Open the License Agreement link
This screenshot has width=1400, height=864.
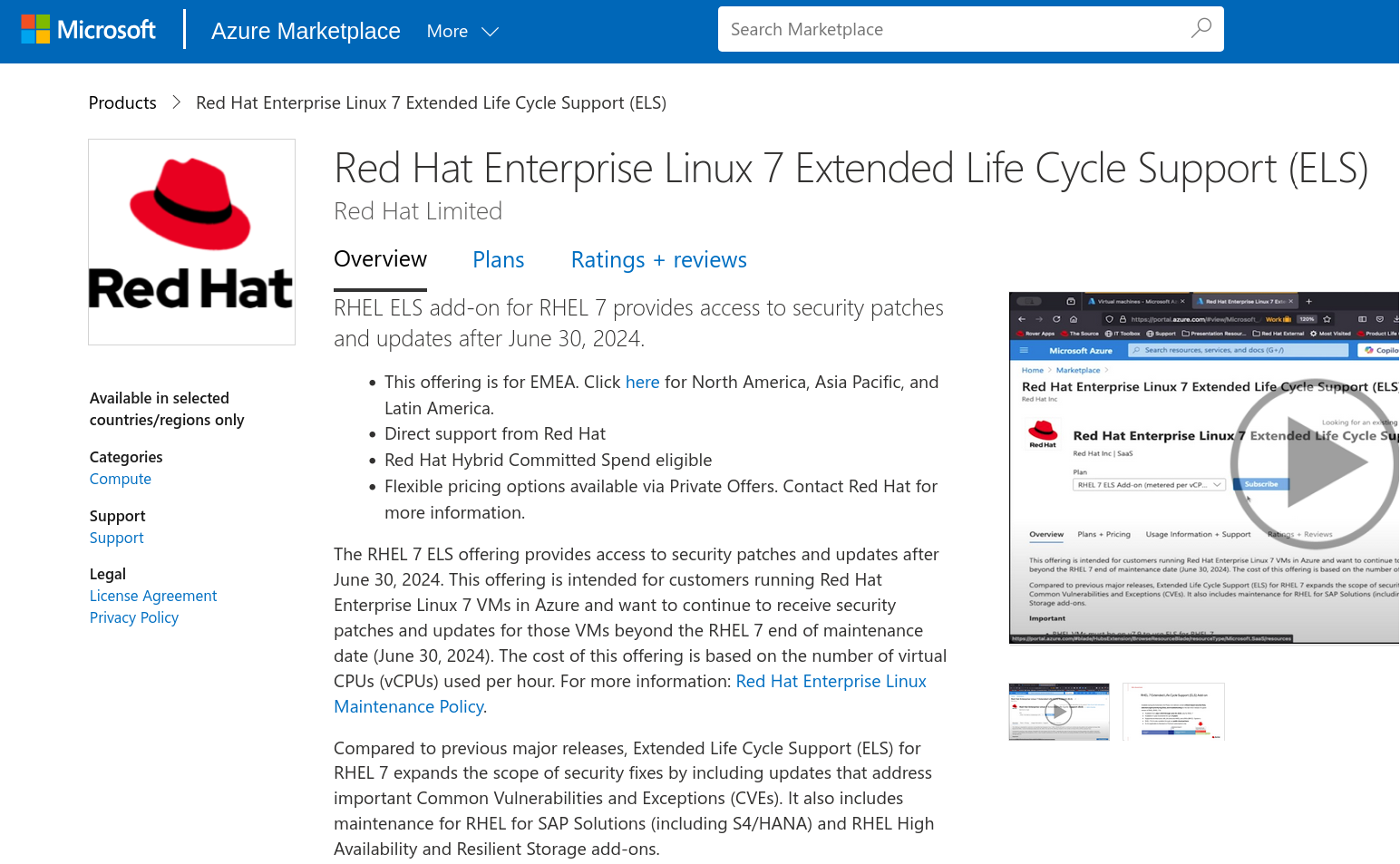pos(153,596)
